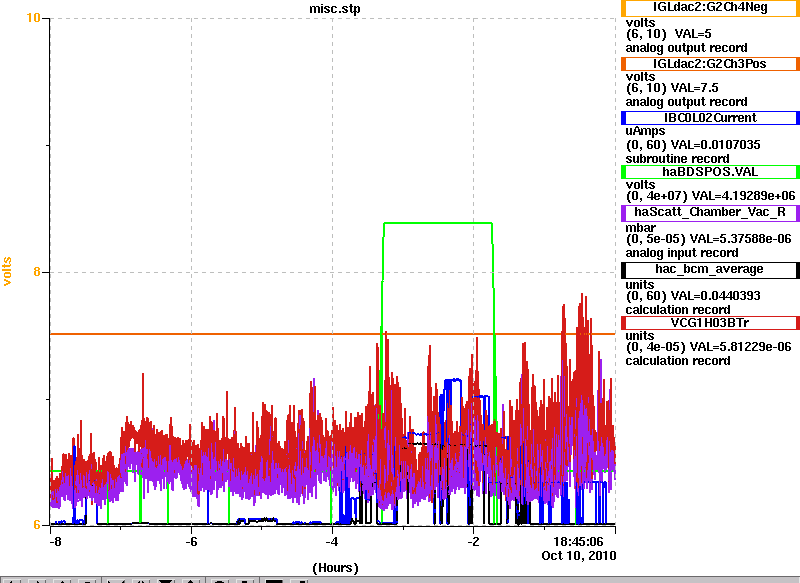
Task: Click the x-axis tick label -2
Action: click(473, 542)
